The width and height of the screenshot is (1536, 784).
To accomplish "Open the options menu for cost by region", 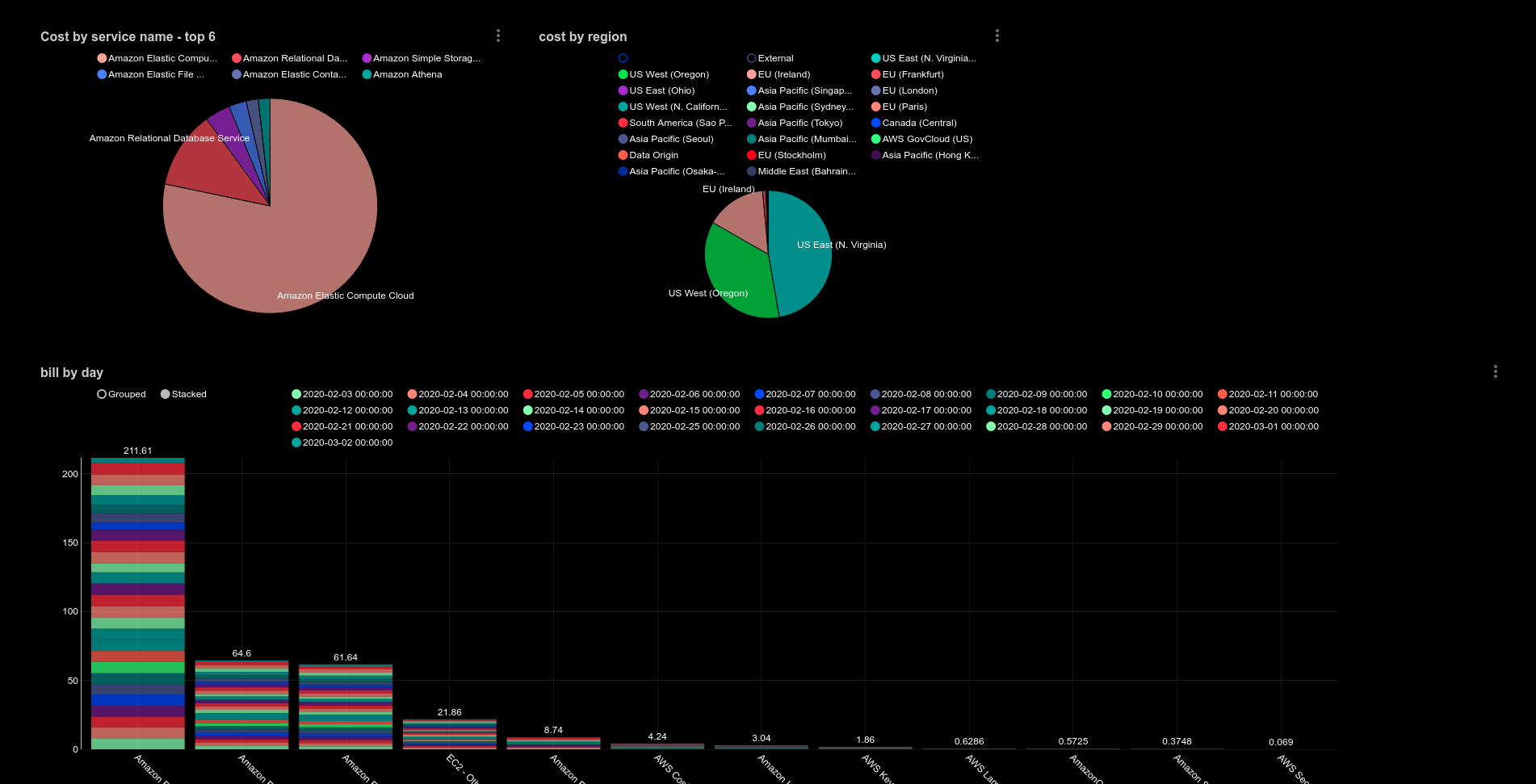I will (997, 36).
